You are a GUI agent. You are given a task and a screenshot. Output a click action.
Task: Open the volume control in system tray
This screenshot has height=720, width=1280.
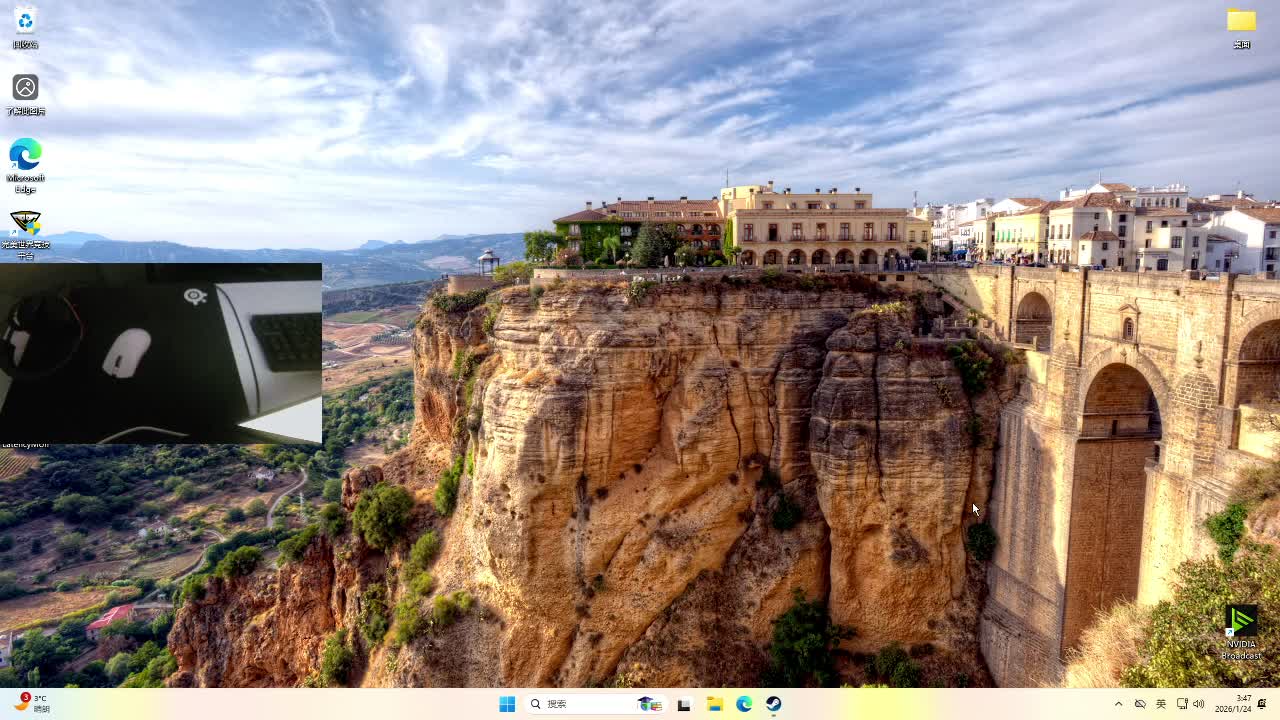coord(1199,704)
